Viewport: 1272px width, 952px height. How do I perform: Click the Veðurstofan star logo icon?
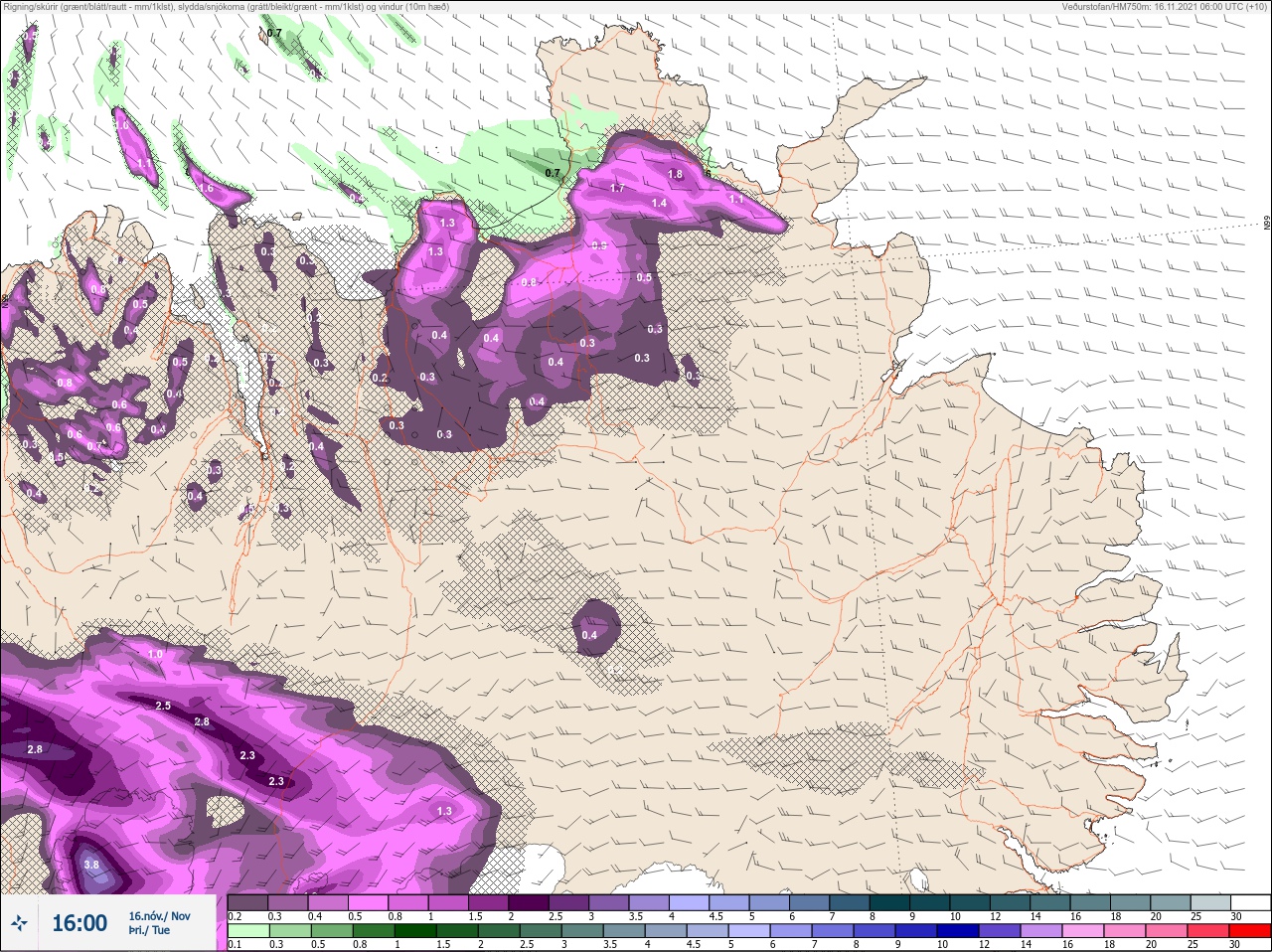point(19,925)
